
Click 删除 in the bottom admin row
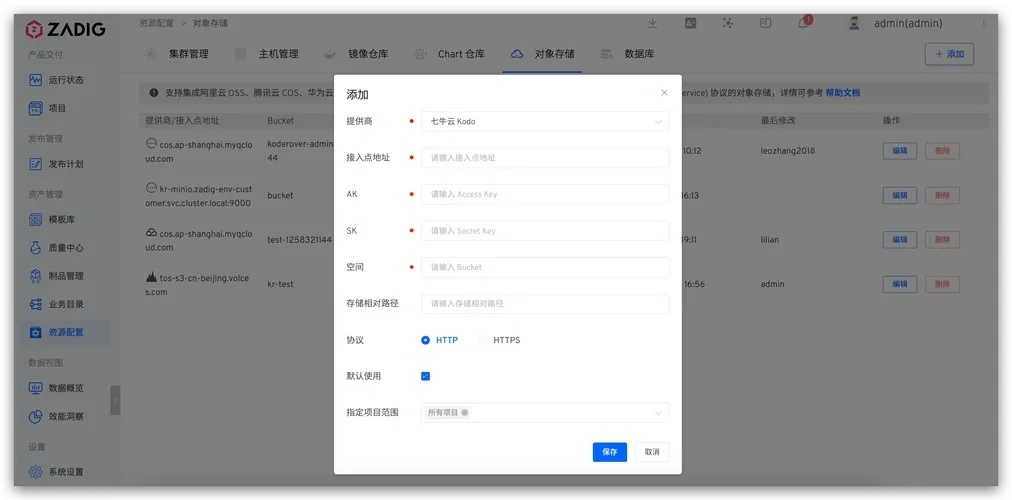[x=942, y=285]
